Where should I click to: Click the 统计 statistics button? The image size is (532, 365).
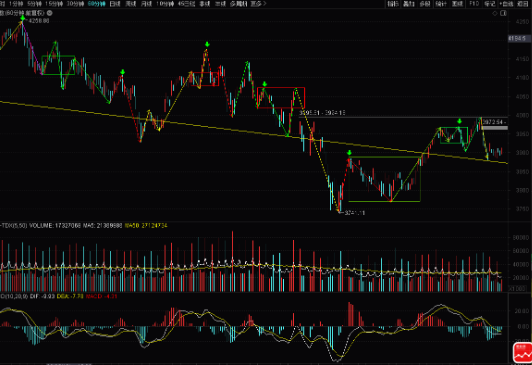(441, 4)
